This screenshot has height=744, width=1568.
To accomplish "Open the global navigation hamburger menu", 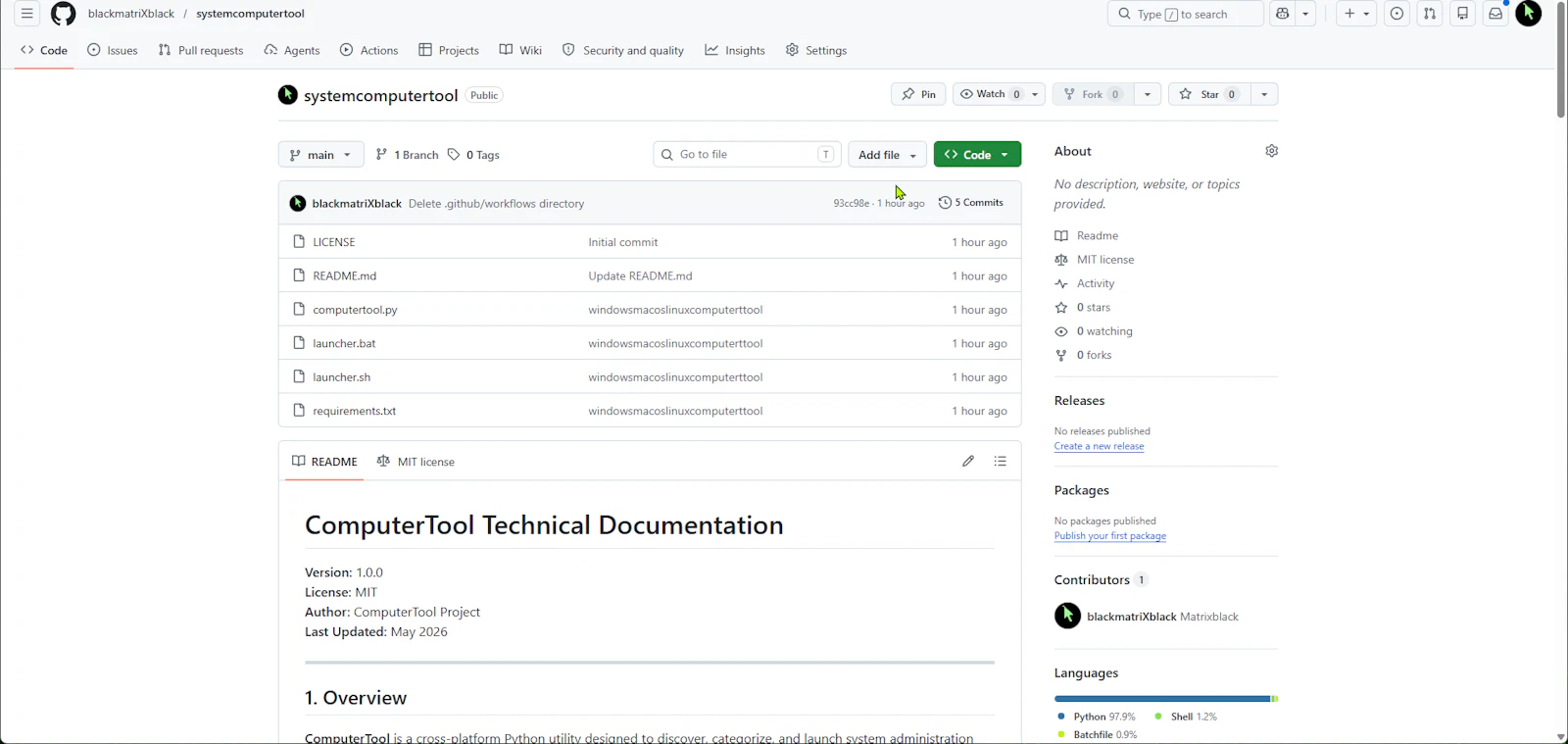I will coord(27,14).
